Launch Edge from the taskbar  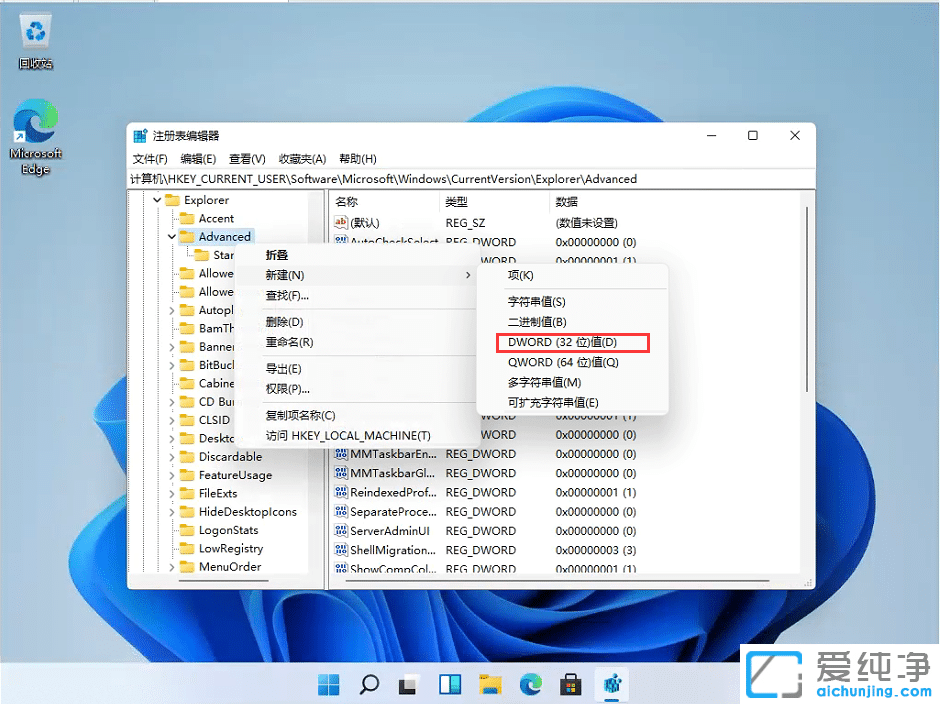529,684
